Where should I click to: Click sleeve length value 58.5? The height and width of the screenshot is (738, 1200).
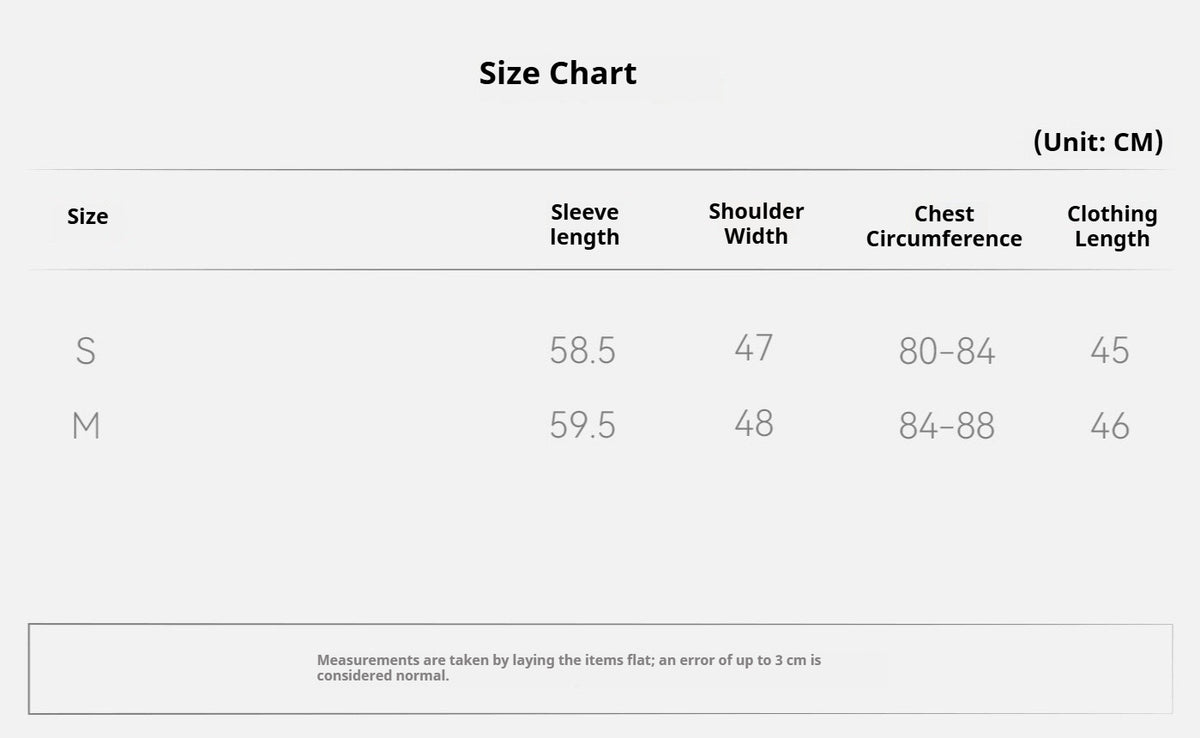click(x=583, y=351)
